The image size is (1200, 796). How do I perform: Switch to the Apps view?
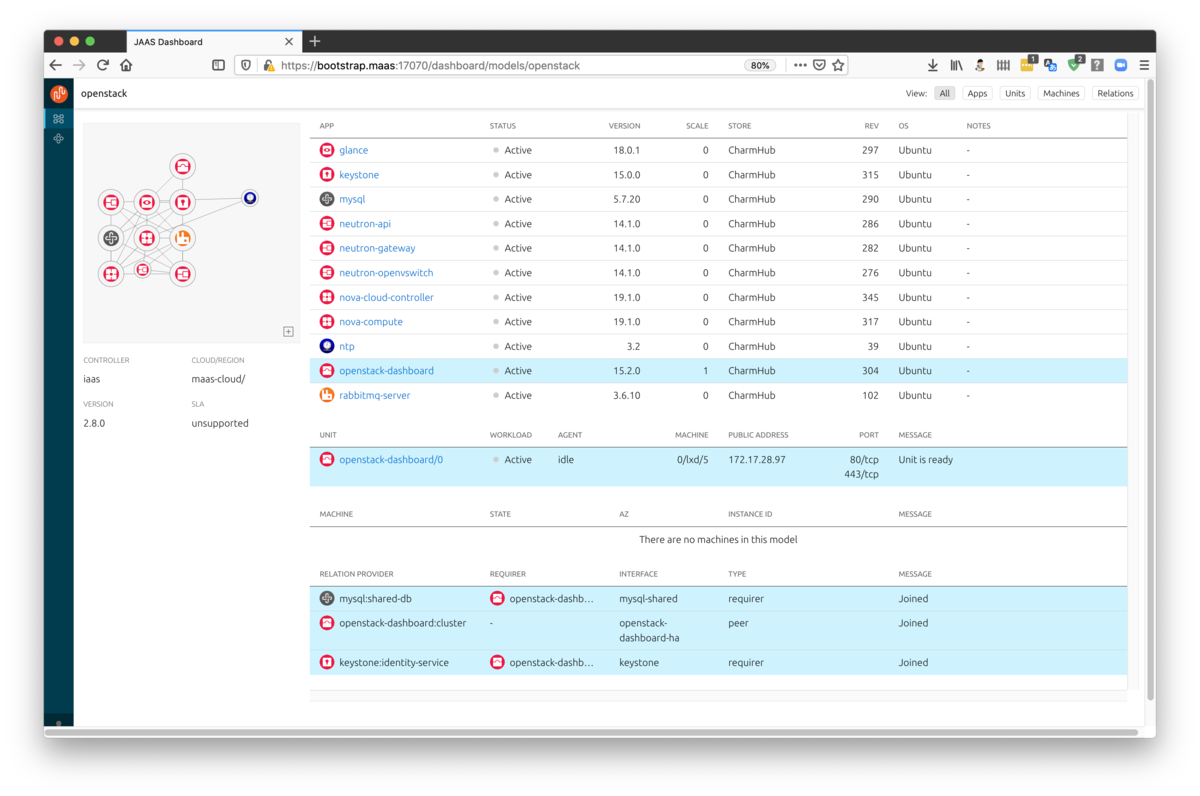977,93
